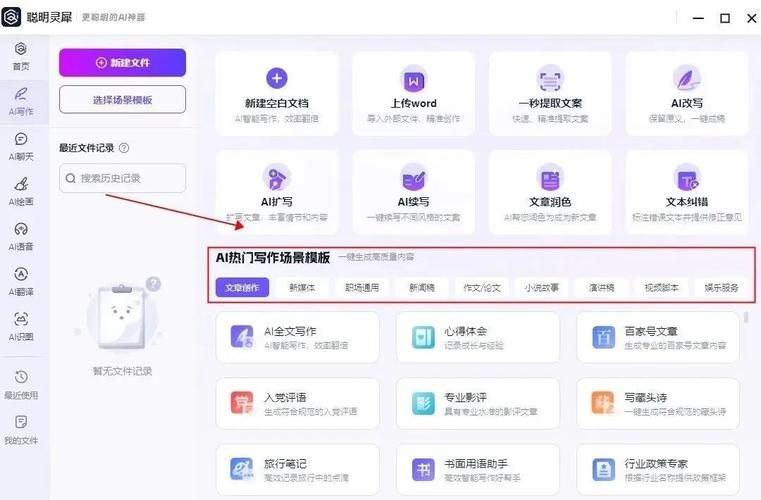
Task: Click the AI热门写作场景模板 heading
Action: pyautogui.click(x=273, y=257)
